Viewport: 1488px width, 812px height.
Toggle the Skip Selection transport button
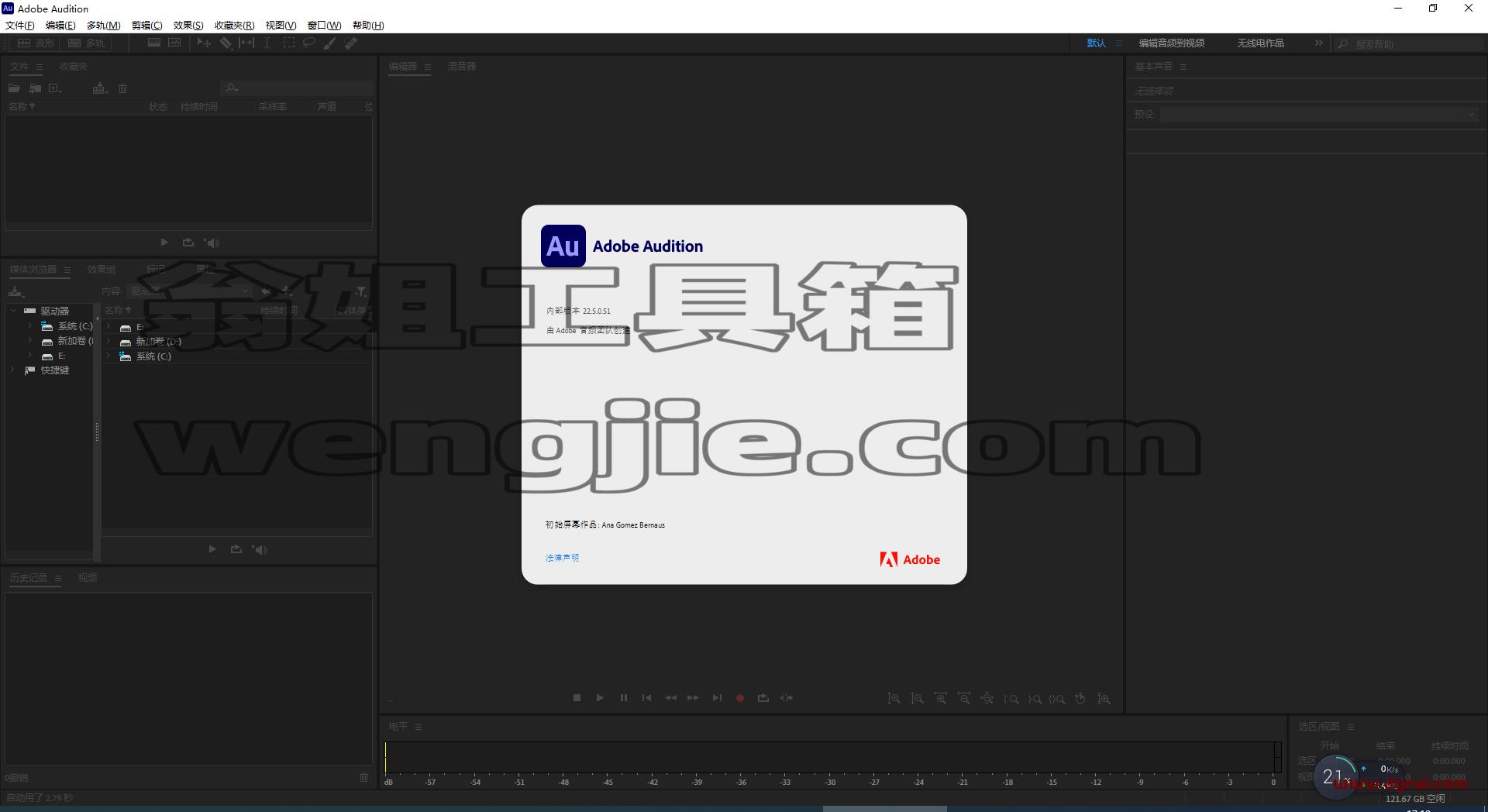[787, 698]
